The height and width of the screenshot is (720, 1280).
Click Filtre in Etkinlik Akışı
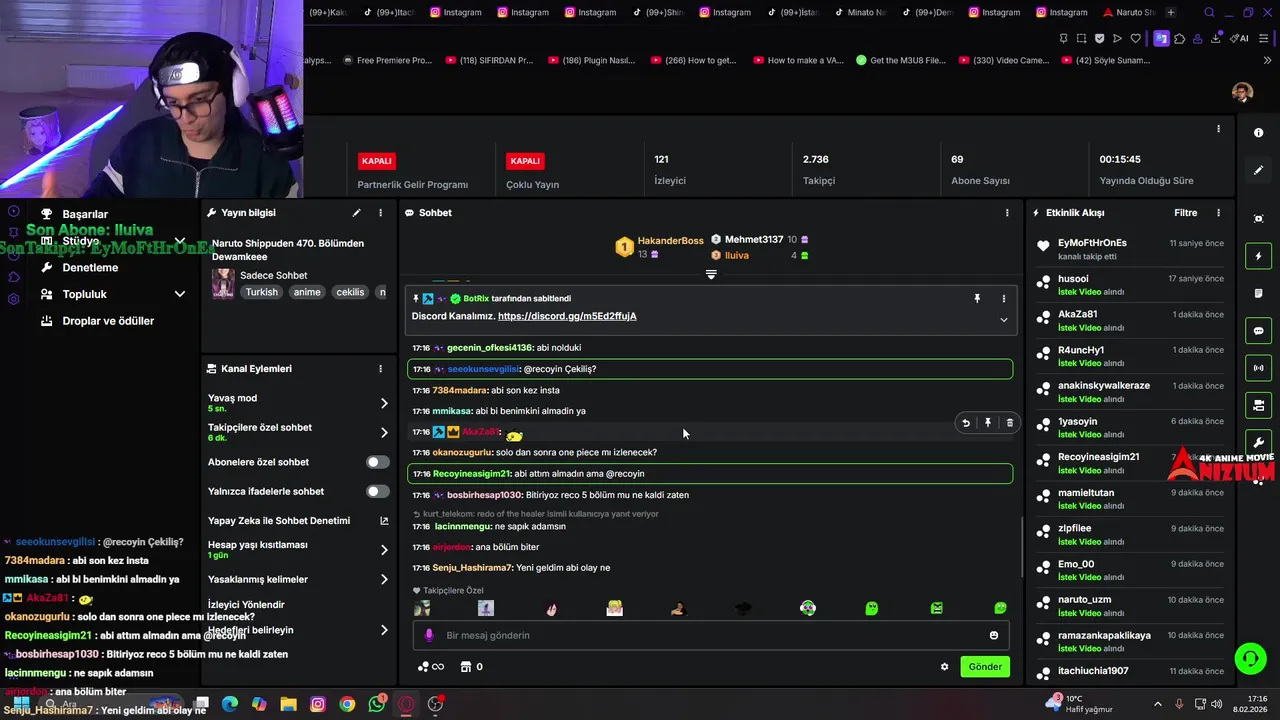(1185, 213)
